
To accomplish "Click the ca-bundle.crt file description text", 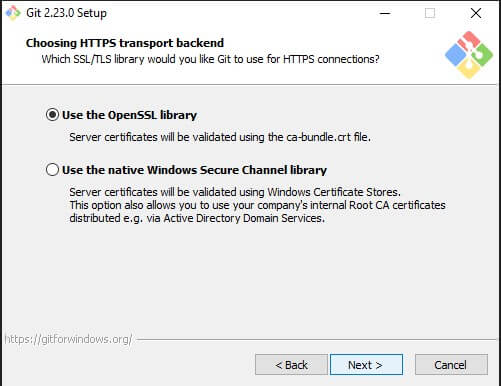I will 220,137.
